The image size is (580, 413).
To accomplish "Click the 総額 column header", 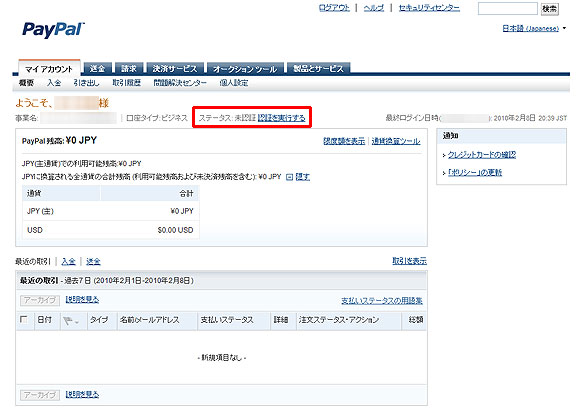I will pyautogui.click(x=416, y=320).
